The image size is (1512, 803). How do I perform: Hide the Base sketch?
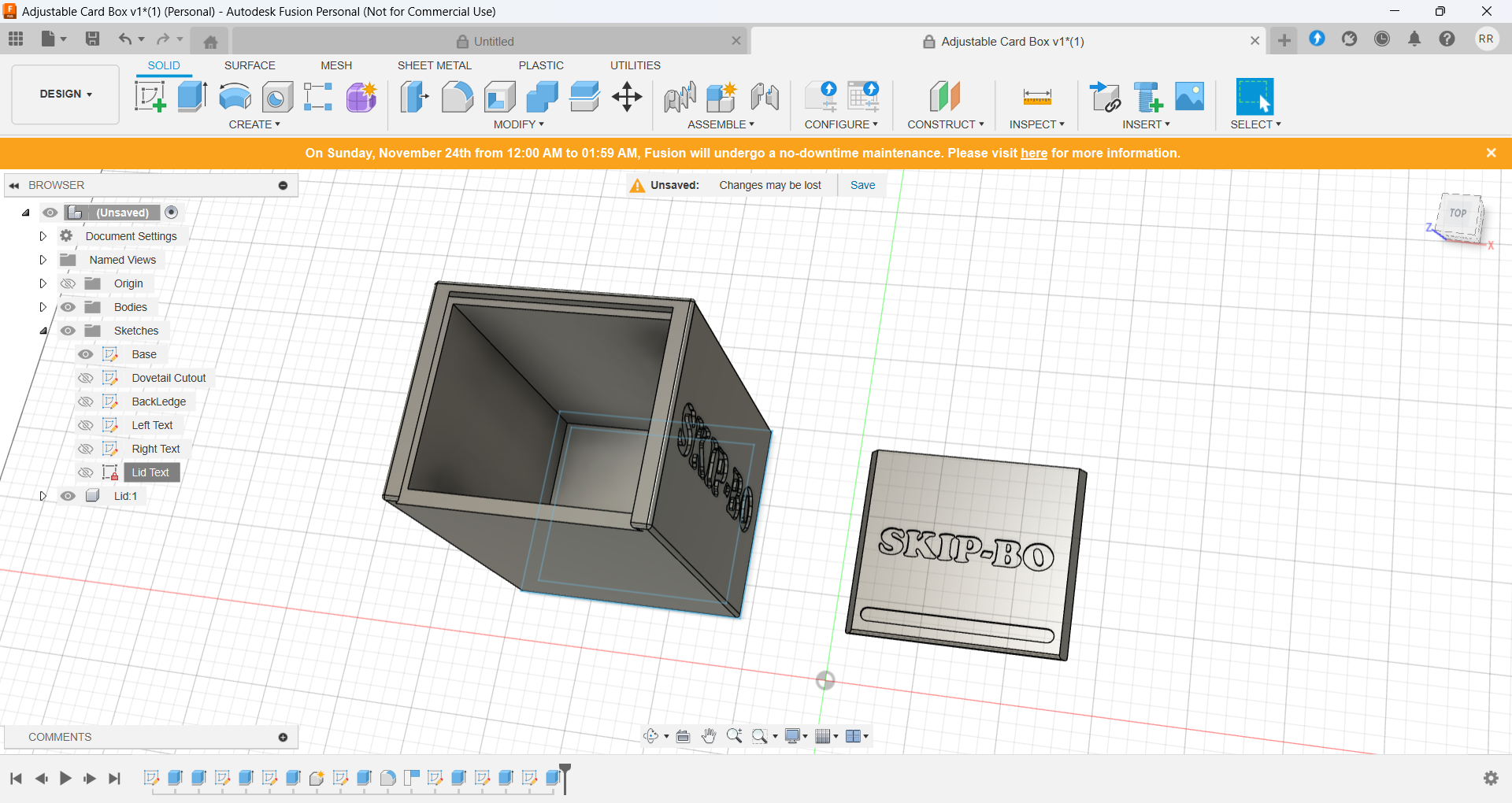tap(86, 354)
